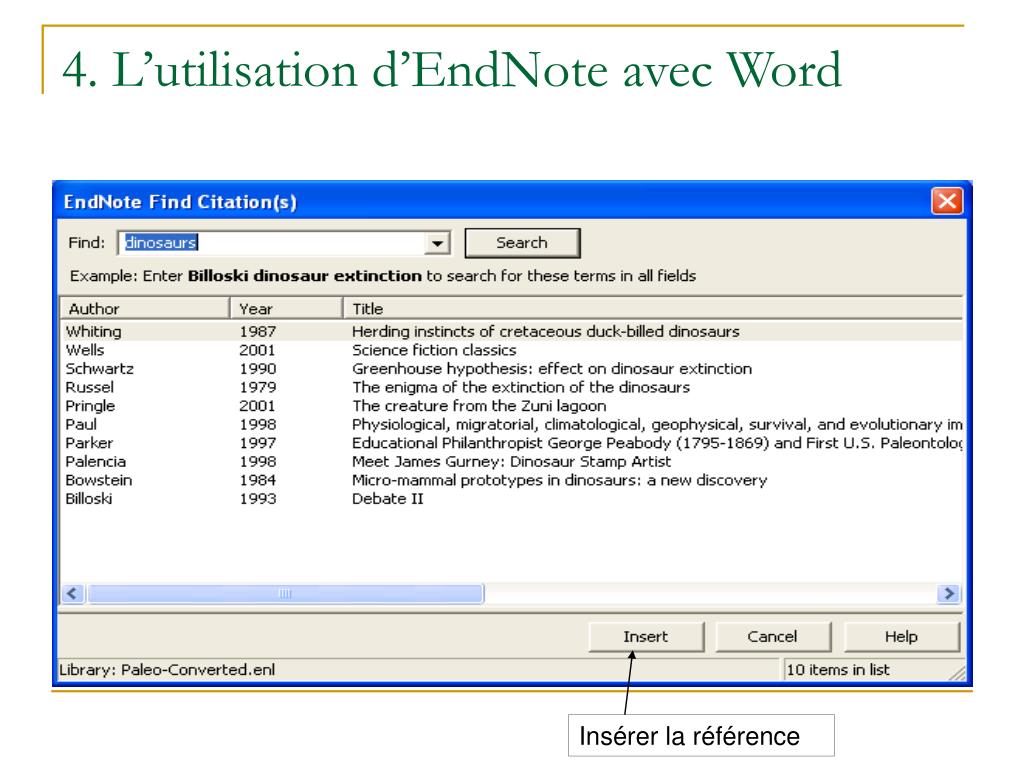Close the EndNote Find Citation(s) window
1024x768 pixels.
(947, 200)
